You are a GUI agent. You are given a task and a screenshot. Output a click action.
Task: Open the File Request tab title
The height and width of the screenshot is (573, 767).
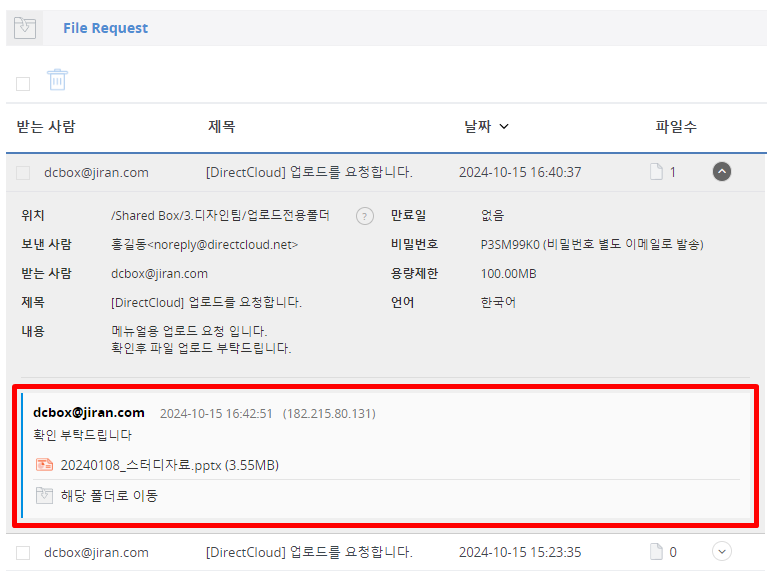pyautogui.click(x=105, y=28)
